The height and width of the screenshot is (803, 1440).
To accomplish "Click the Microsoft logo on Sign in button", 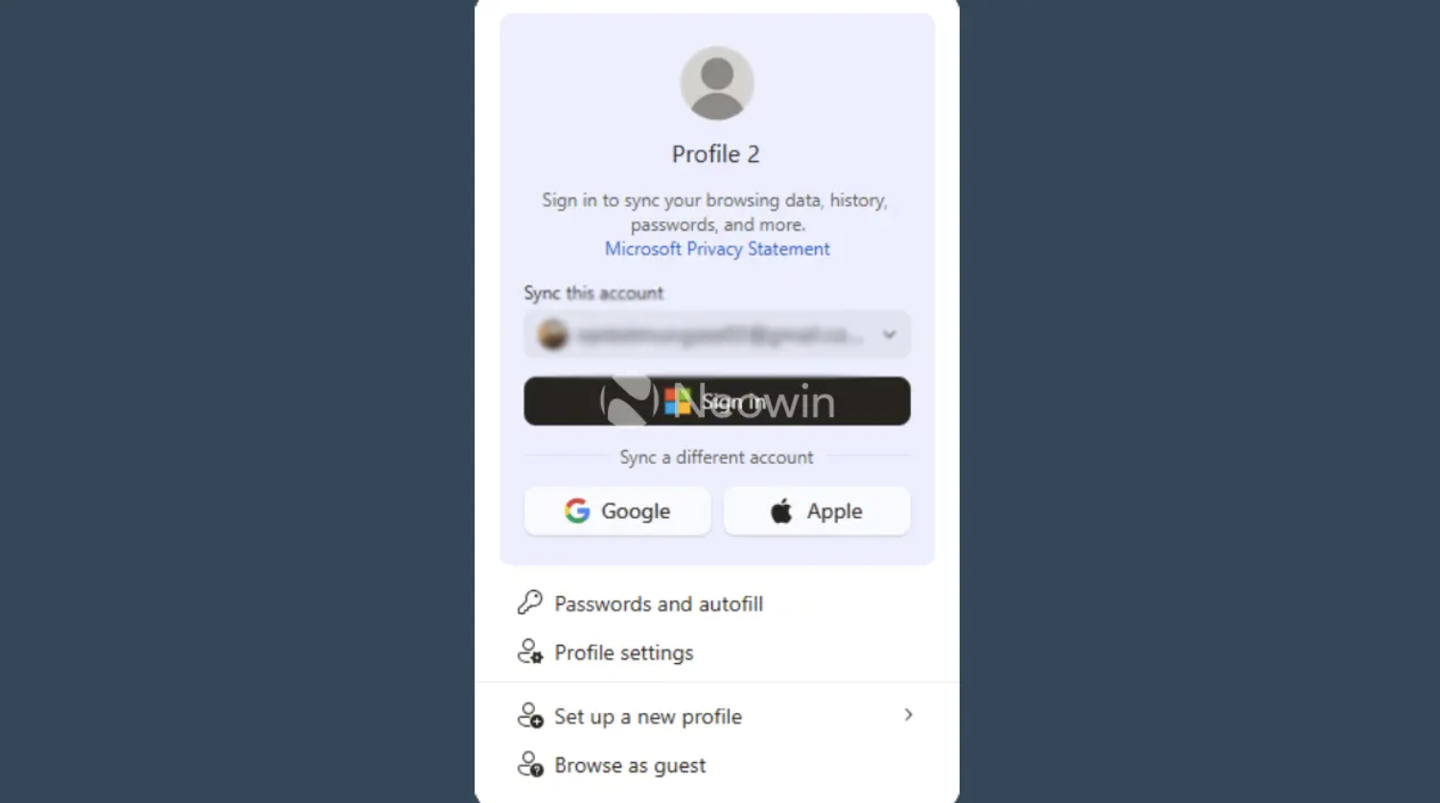I will pyautogui.click(x=677, y=401).
